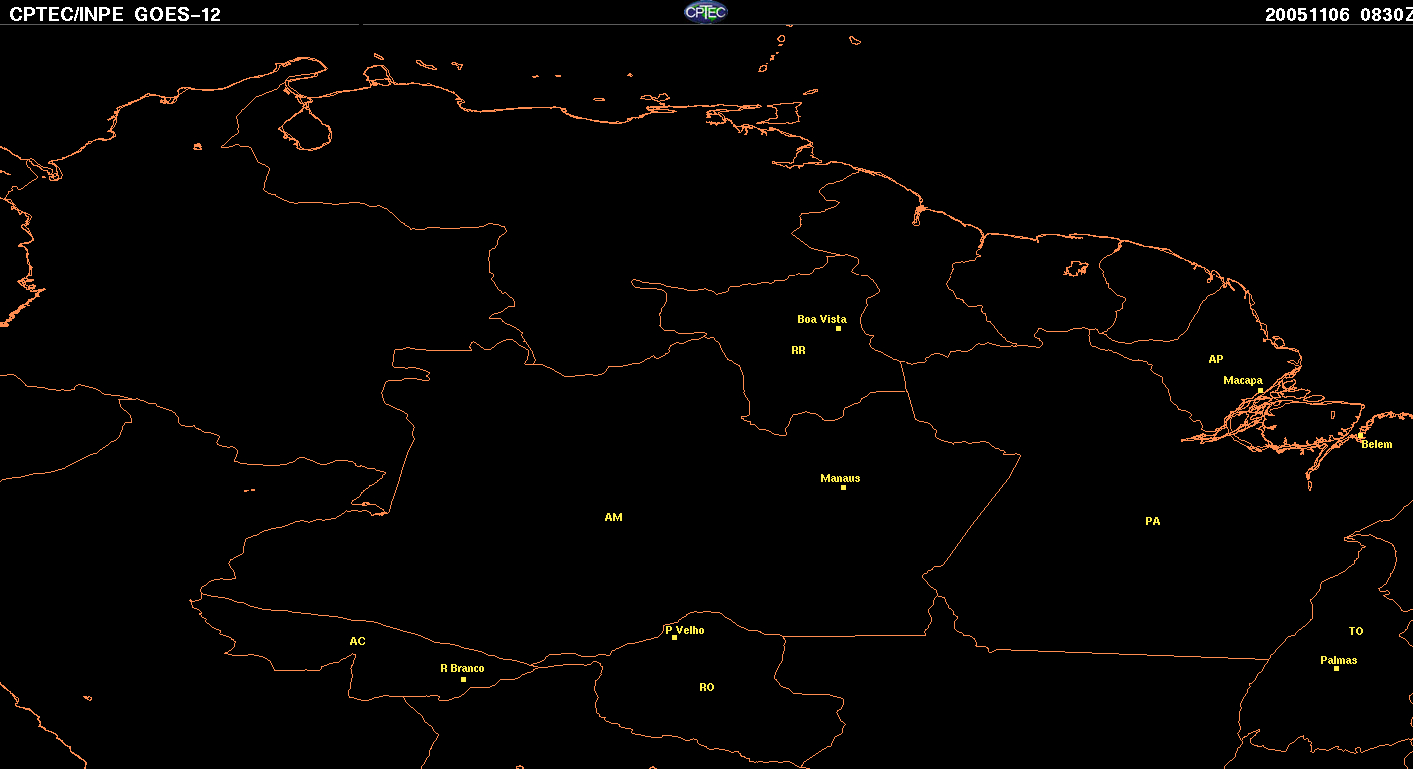This screenshot has width=1413, height=769.
Task: Select the AC state label
Action: coord(357,641)
